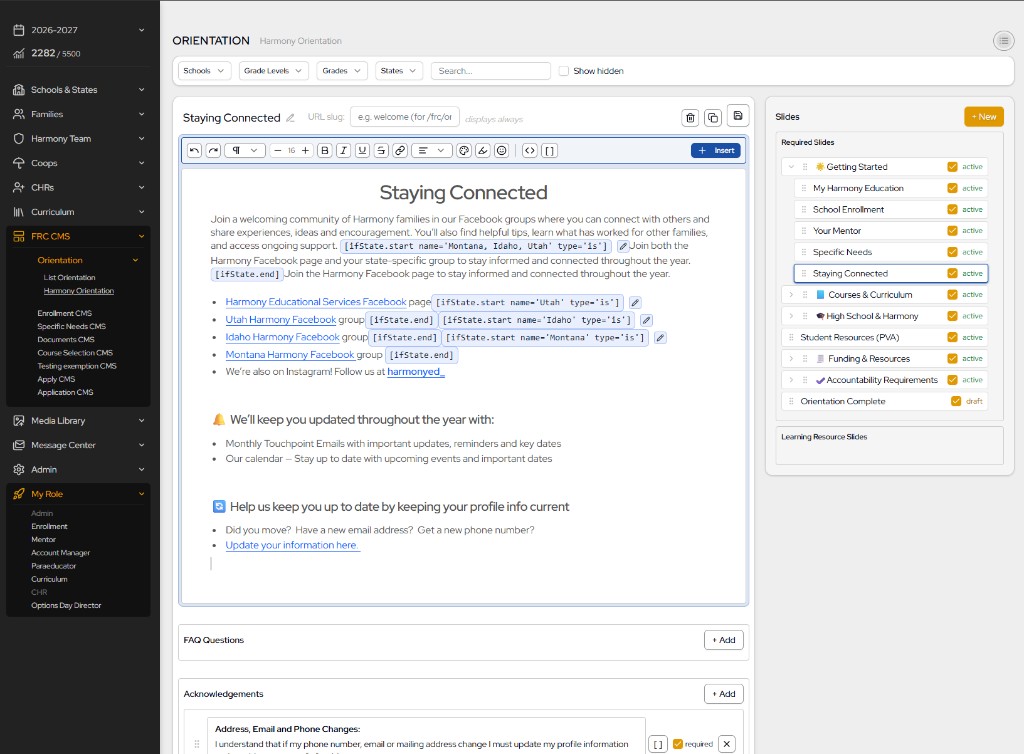Image resolution: width=1024 pixels, height=754 pixels.
Task: Toggle the draft checkbox for Orientation Complete
Action: tap(956, 401)
